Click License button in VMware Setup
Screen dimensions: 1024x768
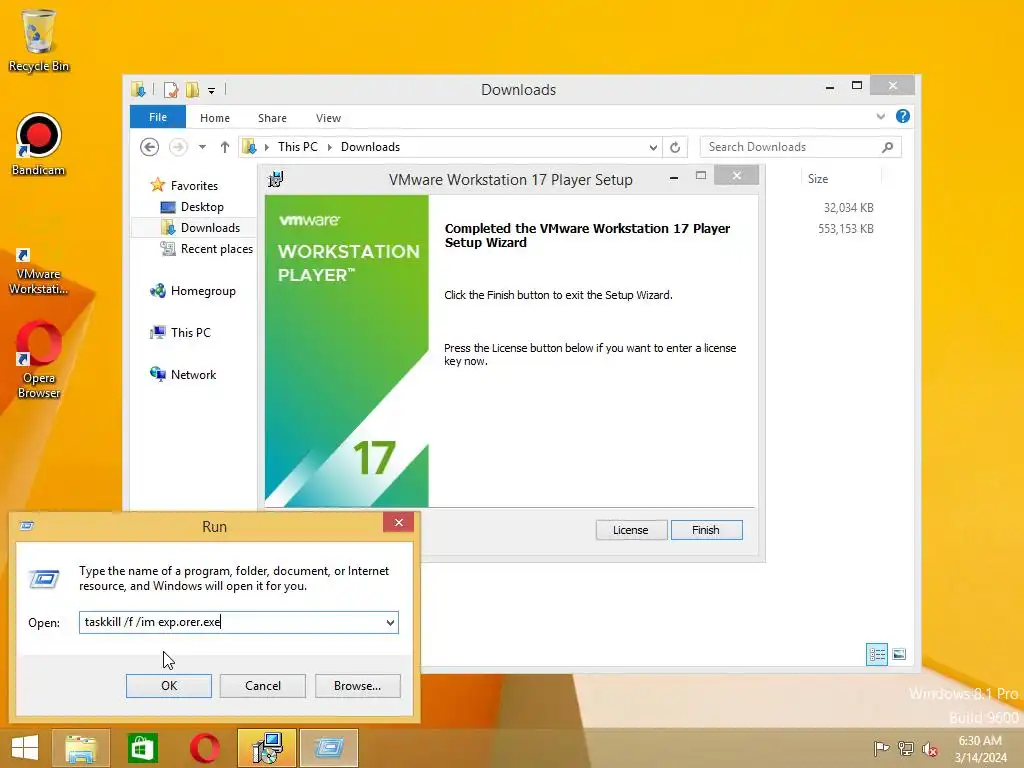pyautogui.click(x=631, y=530)
